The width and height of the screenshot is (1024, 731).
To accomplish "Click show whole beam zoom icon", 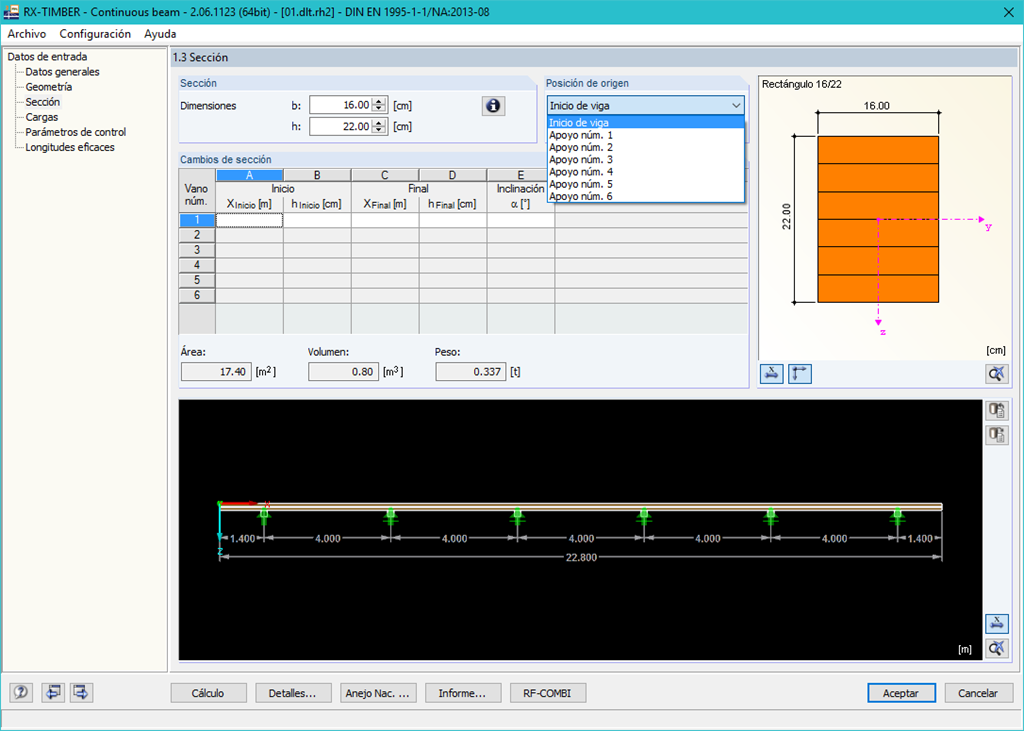I will click(x=997, y=648).
